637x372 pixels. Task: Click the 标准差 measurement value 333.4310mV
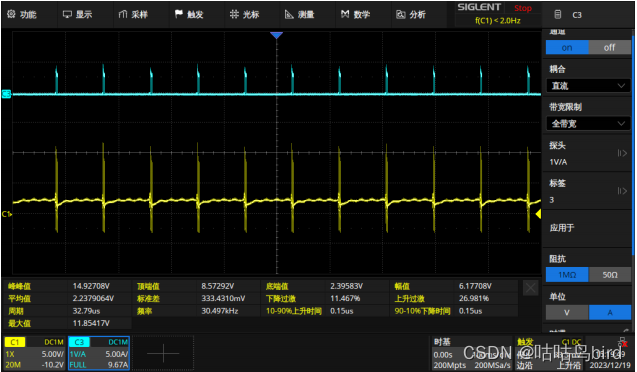pos(223,298)
